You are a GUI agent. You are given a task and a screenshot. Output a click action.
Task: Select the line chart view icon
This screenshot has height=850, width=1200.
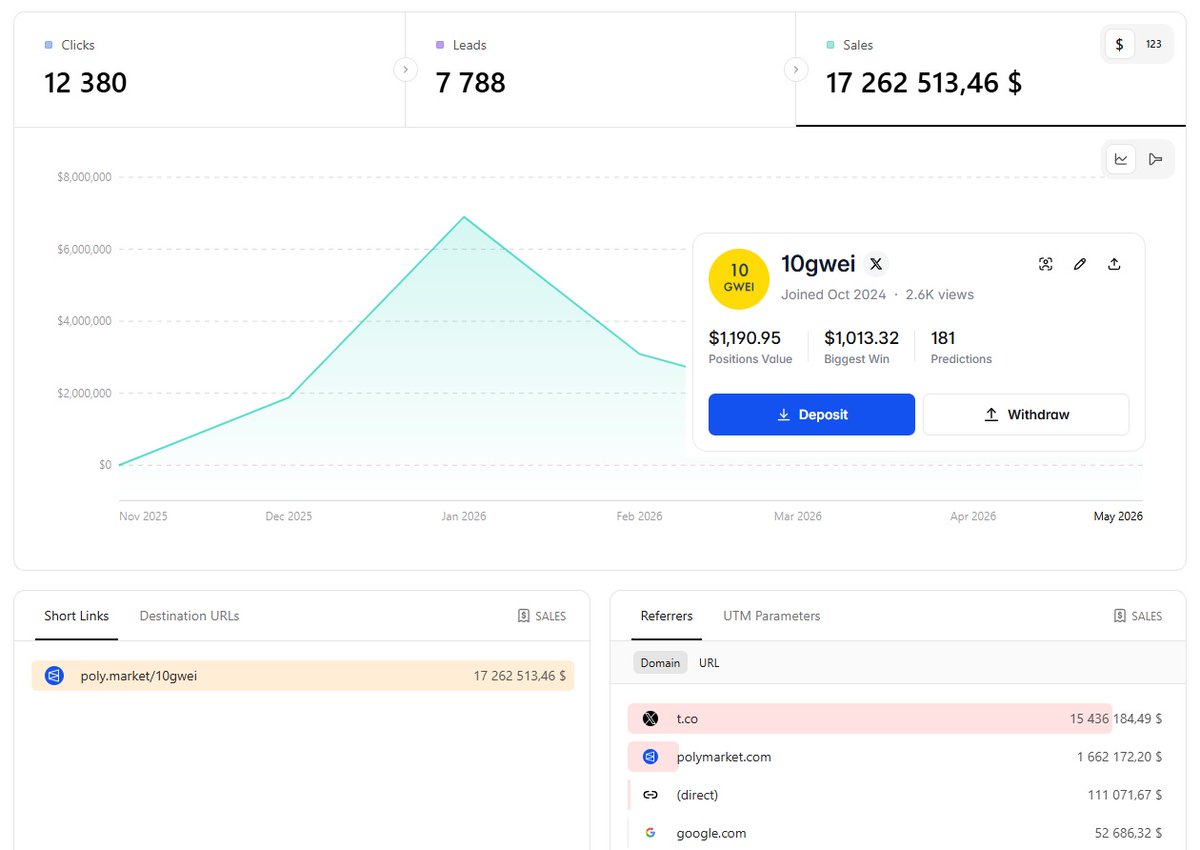[x=1121, y=159]
